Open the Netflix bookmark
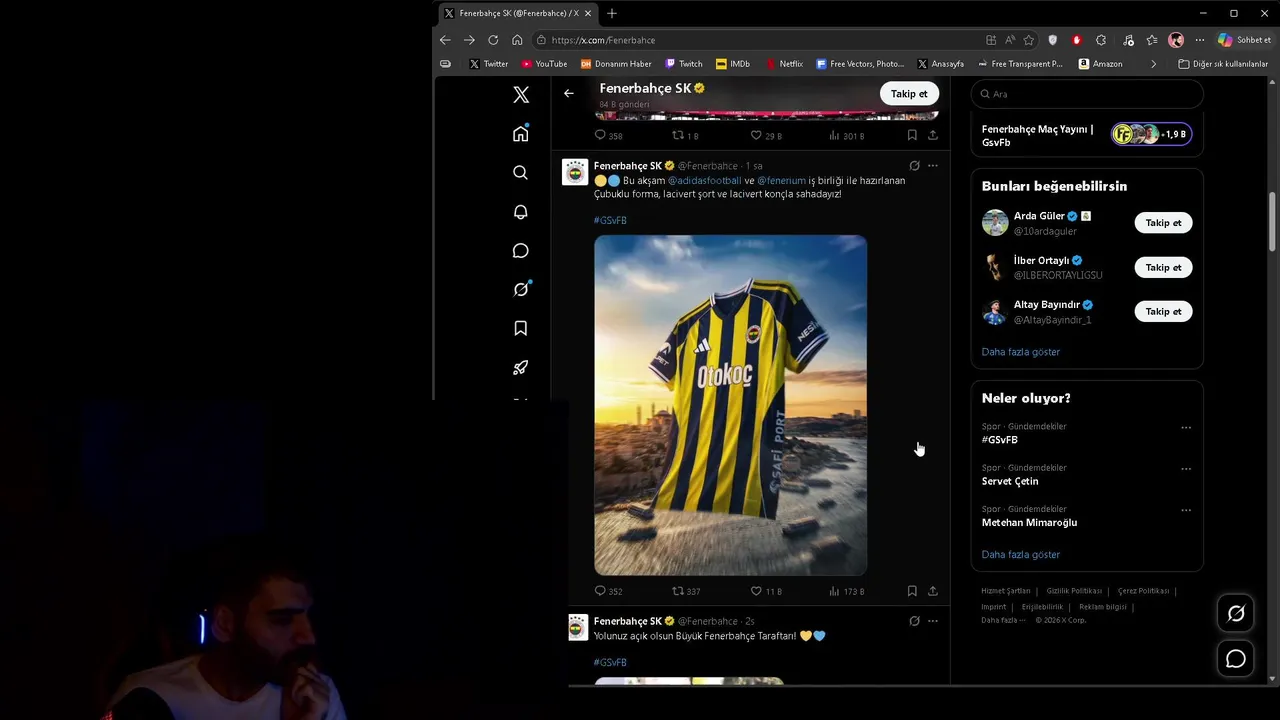 (x=784, y=64)
